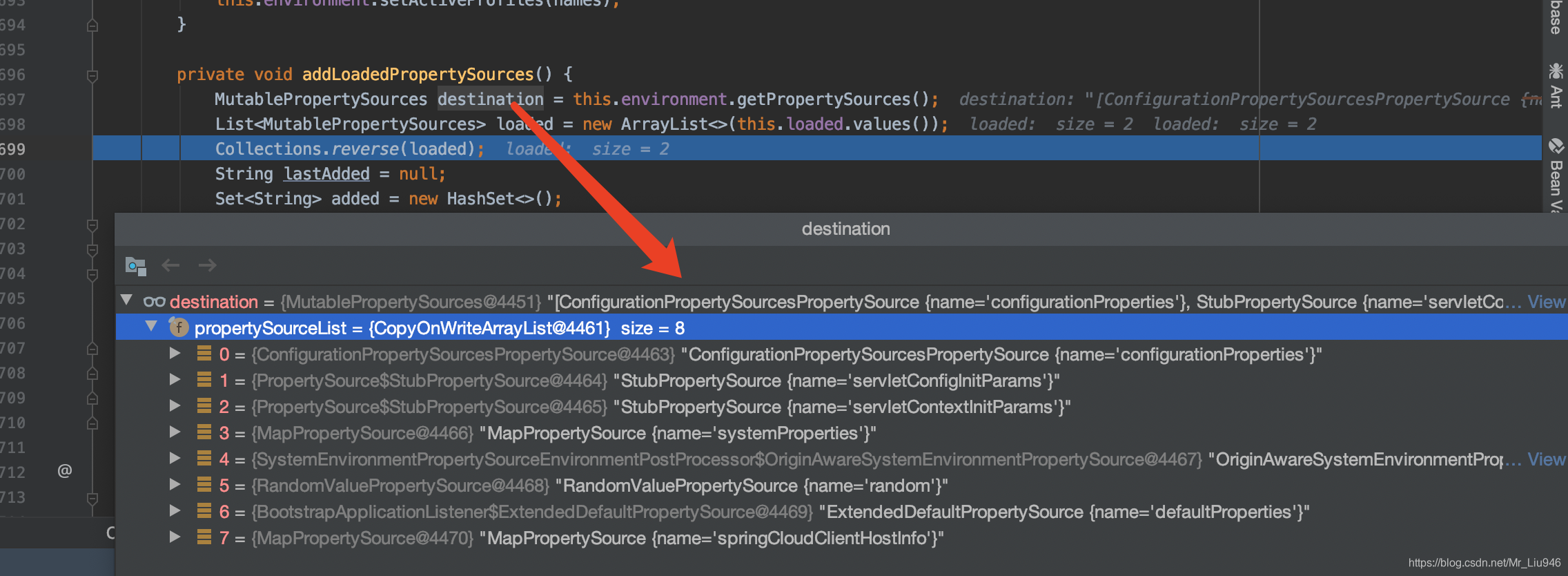
Task: Expand element 4 OriginAwareSystemEnvironmentPropertySource
Action: (x=175, y=458)
